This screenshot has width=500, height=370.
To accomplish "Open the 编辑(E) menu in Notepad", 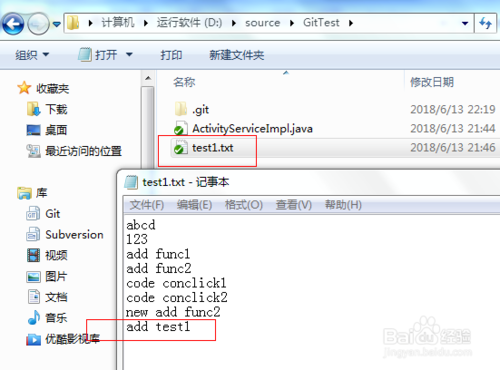I will pyautogui.click(x=194, y=205).
